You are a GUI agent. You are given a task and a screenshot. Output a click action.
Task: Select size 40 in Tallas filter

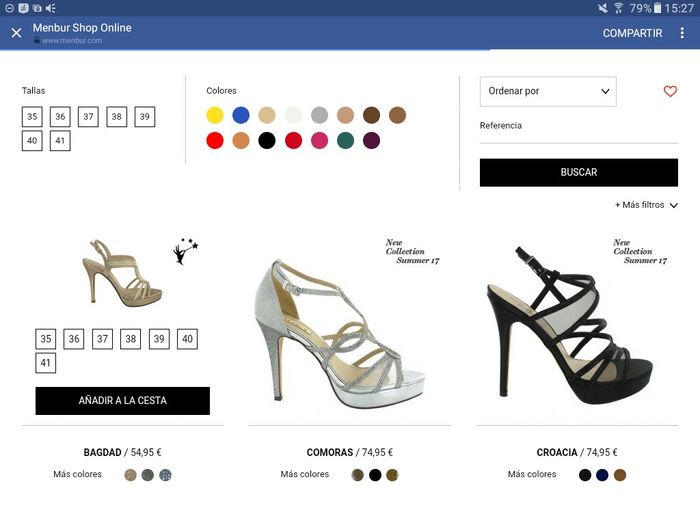pos(32,141)
